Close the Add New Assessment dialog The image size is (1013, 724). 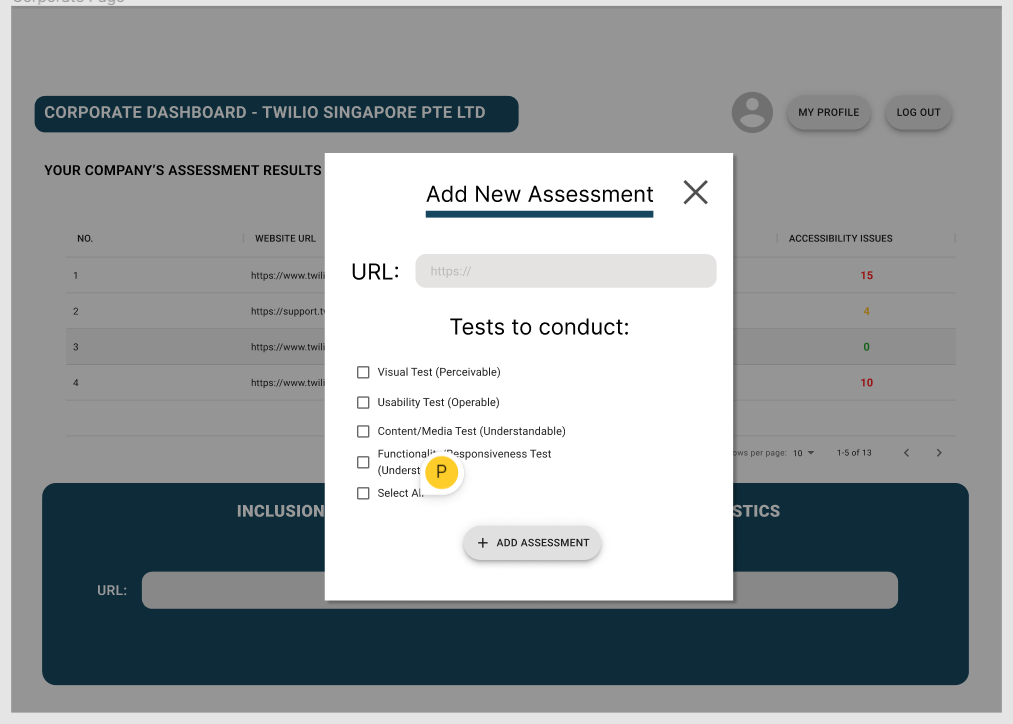(695, 192)
